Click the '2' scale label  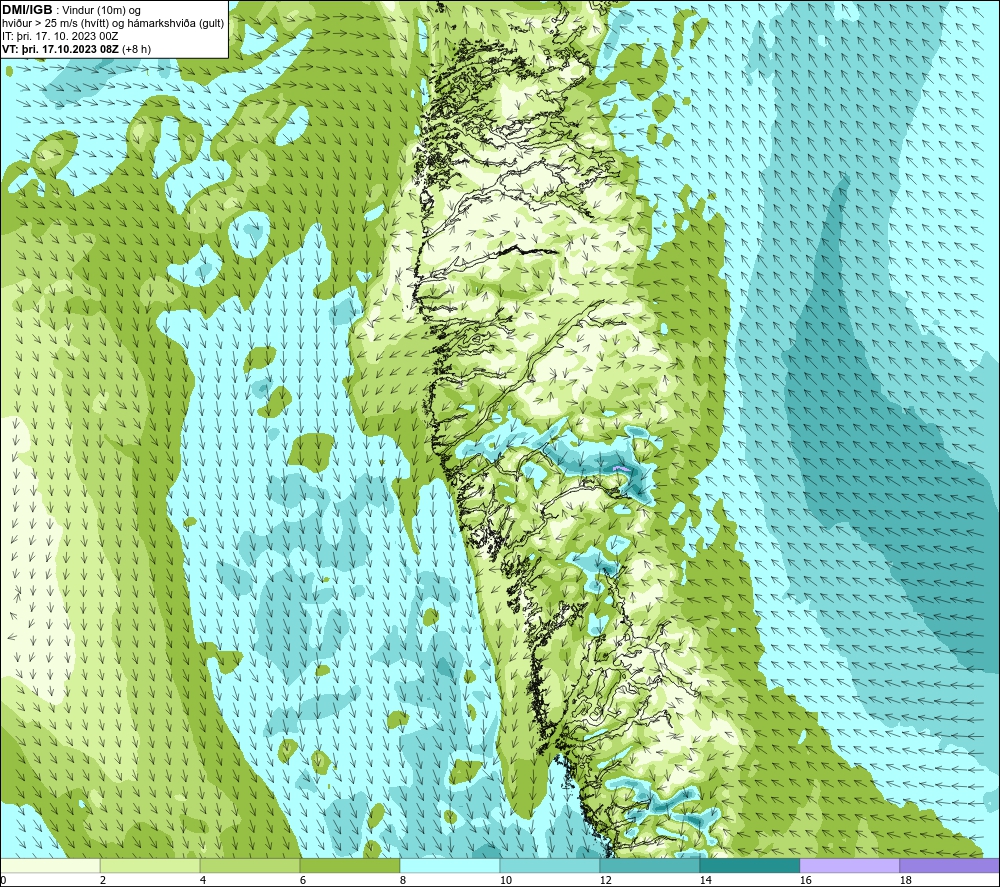(103, 880)
